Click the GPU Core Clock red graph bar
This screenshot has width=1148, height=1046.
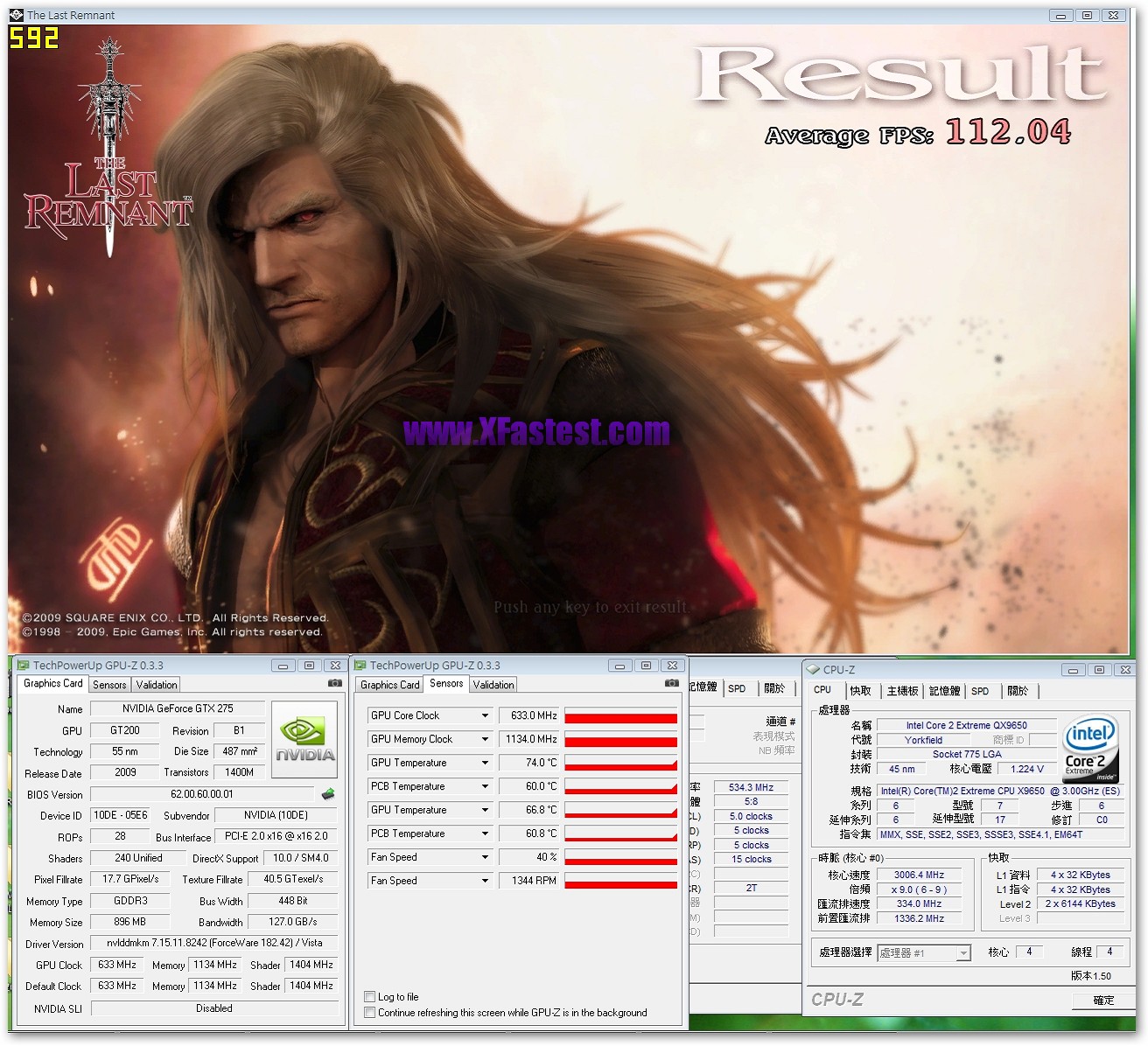pos(620,718)
